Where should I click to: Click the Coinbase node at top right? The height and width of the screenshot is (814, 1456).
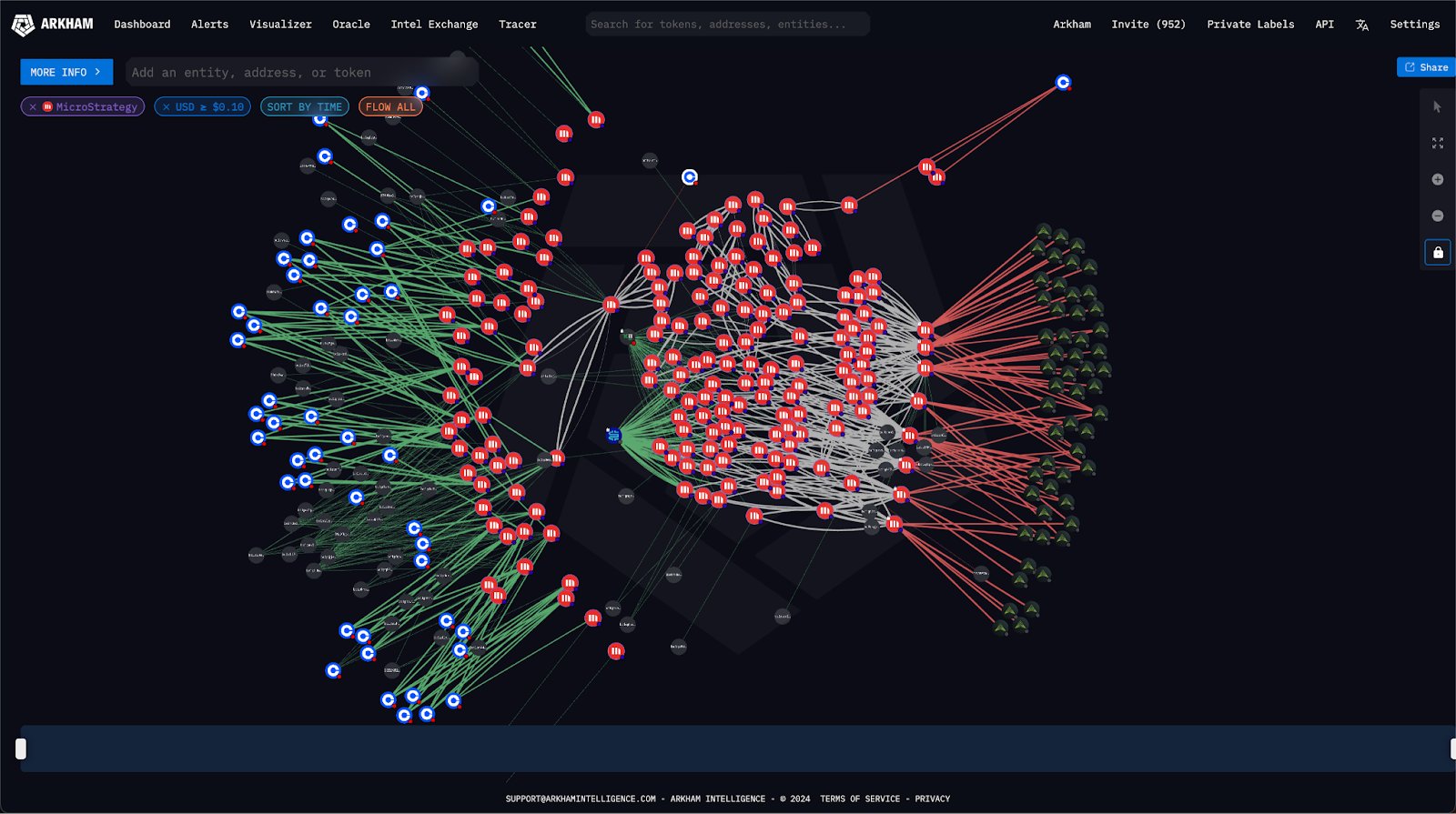click(x=1063, y=83)
